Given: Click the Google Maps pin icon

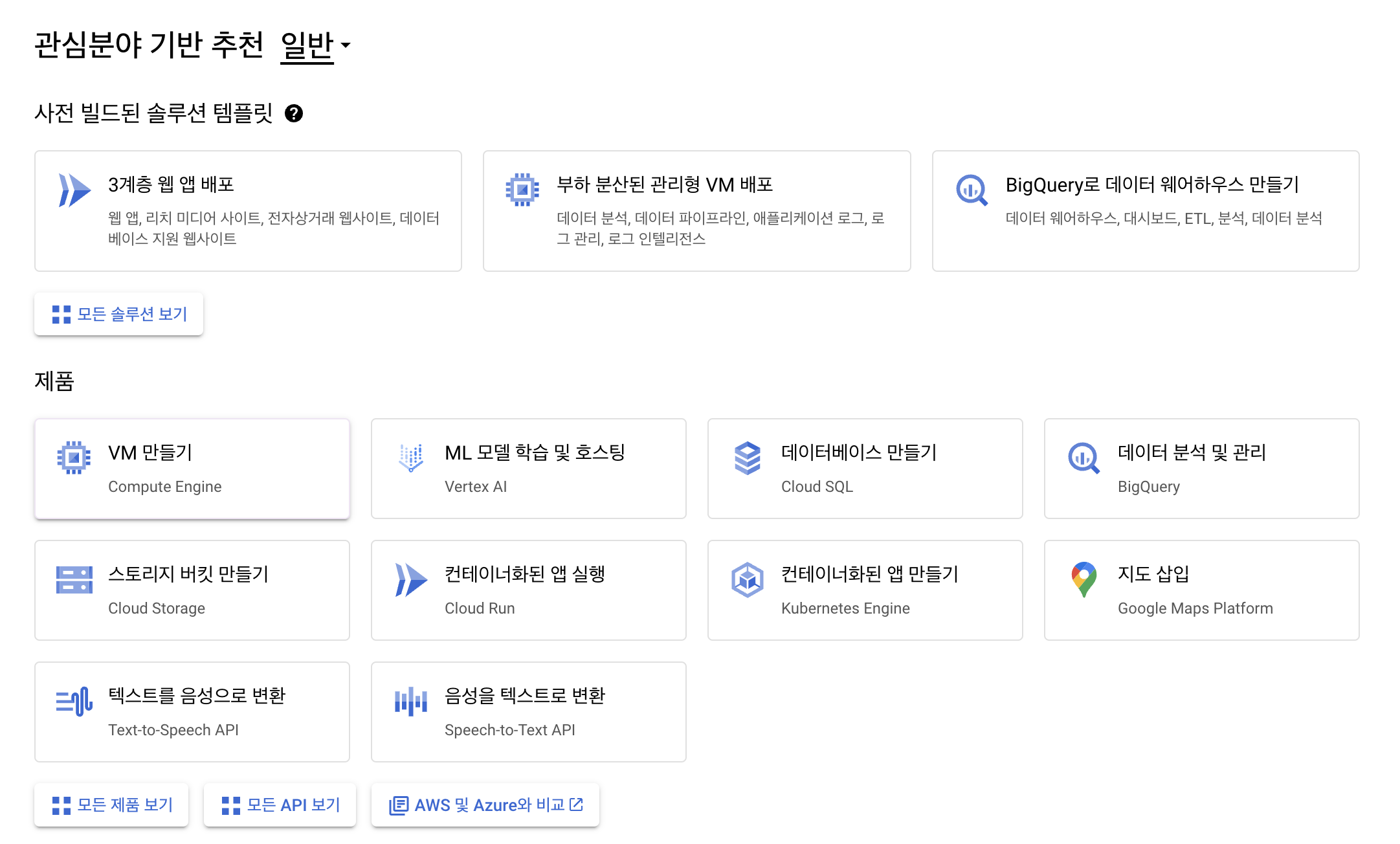Looking at the screenshot, I should (x=1083, y=579).
